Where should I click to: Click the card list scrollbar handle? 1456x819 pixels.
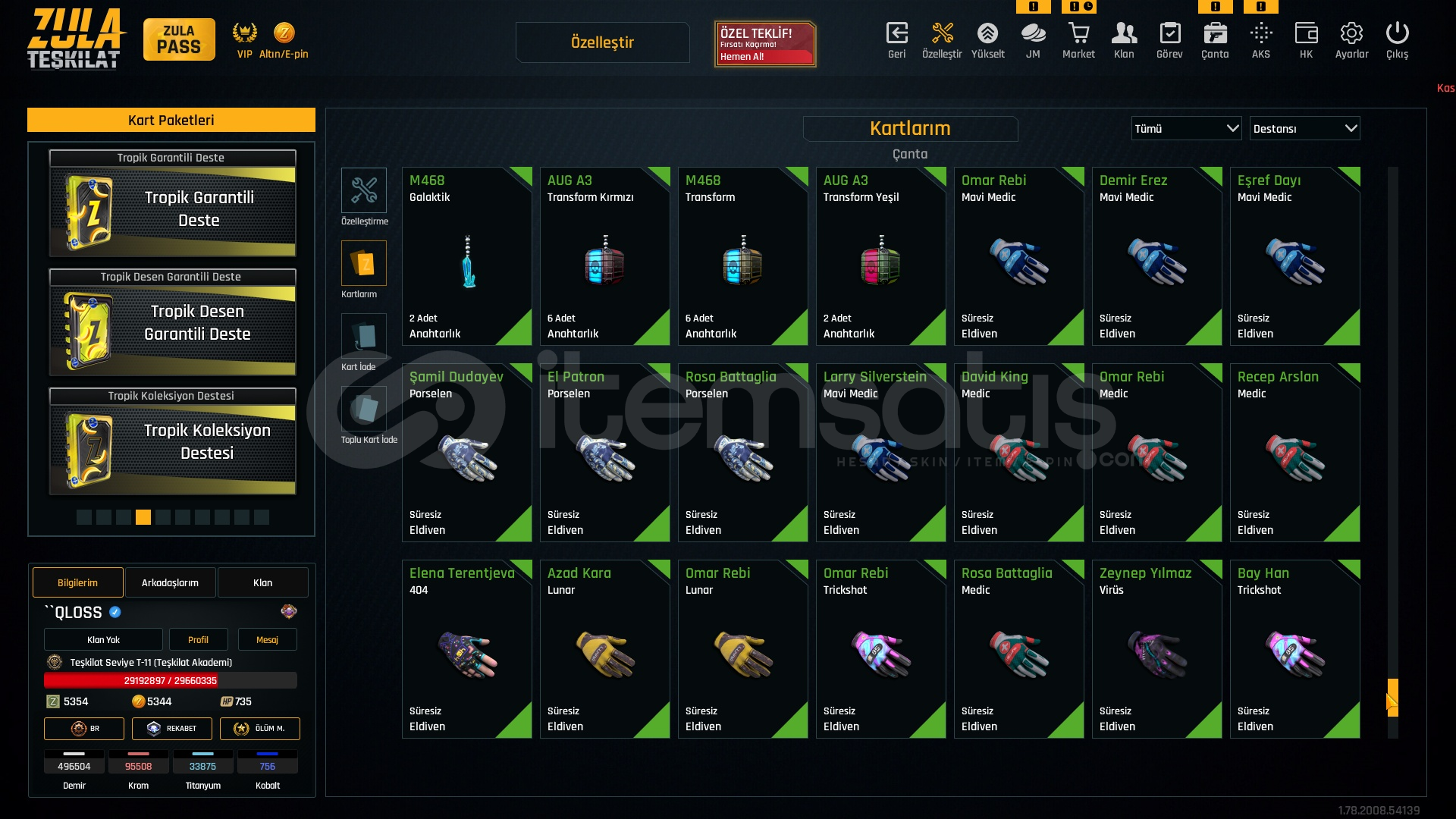point(1392,698)
